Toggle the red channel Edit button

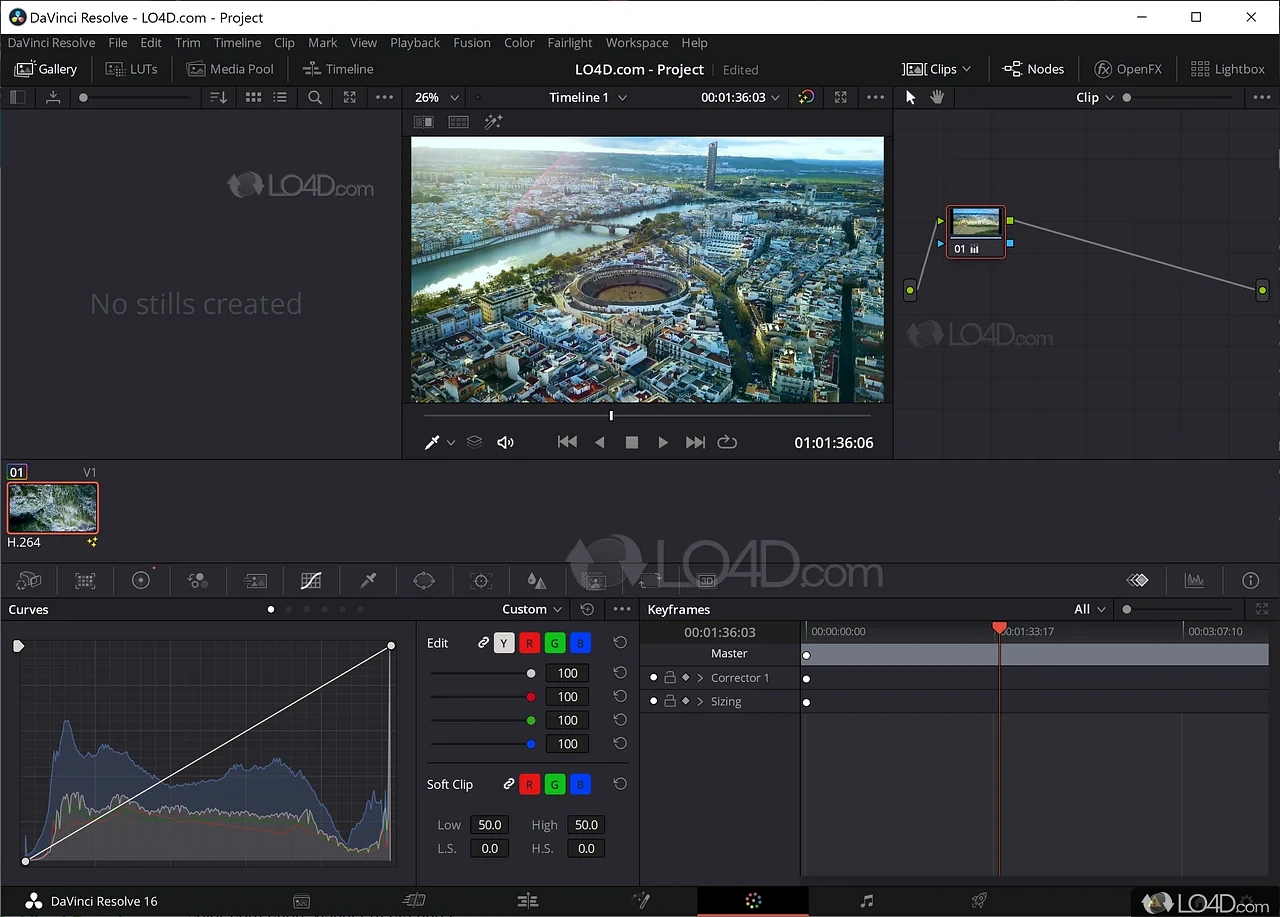pyautogui.click(x=529, y=643)
